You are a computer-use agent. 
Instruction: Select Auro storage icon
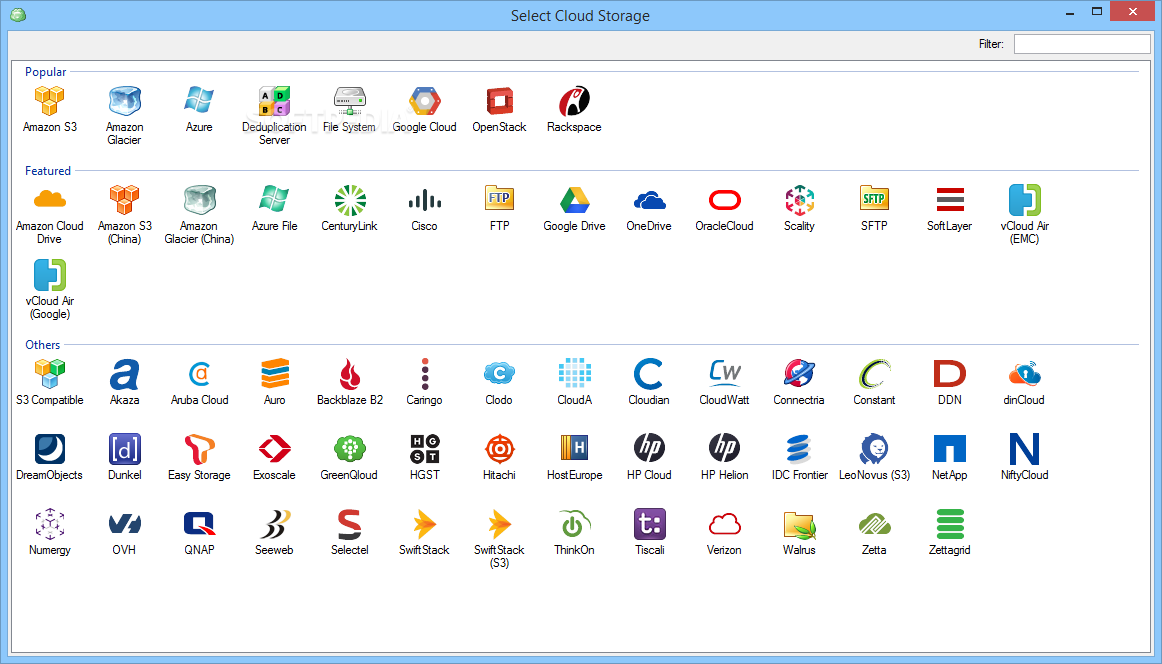[274, 374]
